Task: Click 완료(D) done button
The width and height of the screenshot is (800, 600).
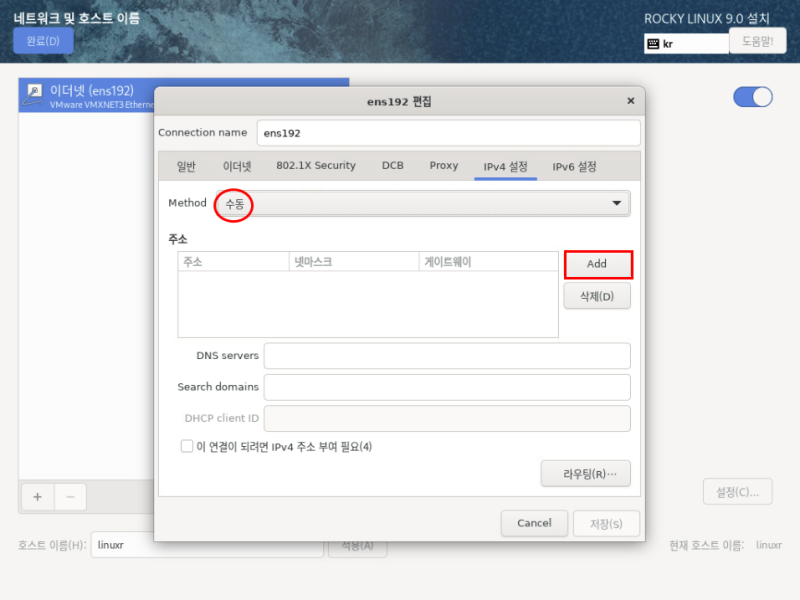Action: [x=43, y=41]
